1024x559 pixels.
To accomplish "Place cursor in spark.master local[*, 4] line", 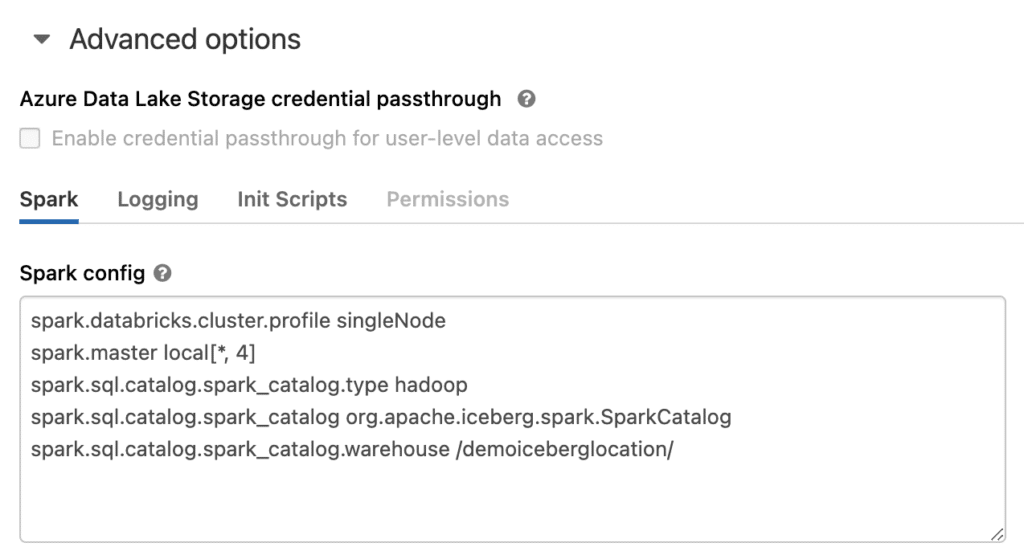I will (x=143, y=353).
